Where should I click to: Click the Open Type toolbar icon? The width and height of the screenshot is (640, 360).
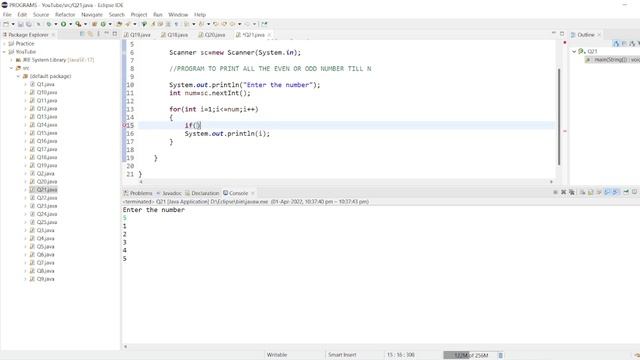[x=119, y=24]
